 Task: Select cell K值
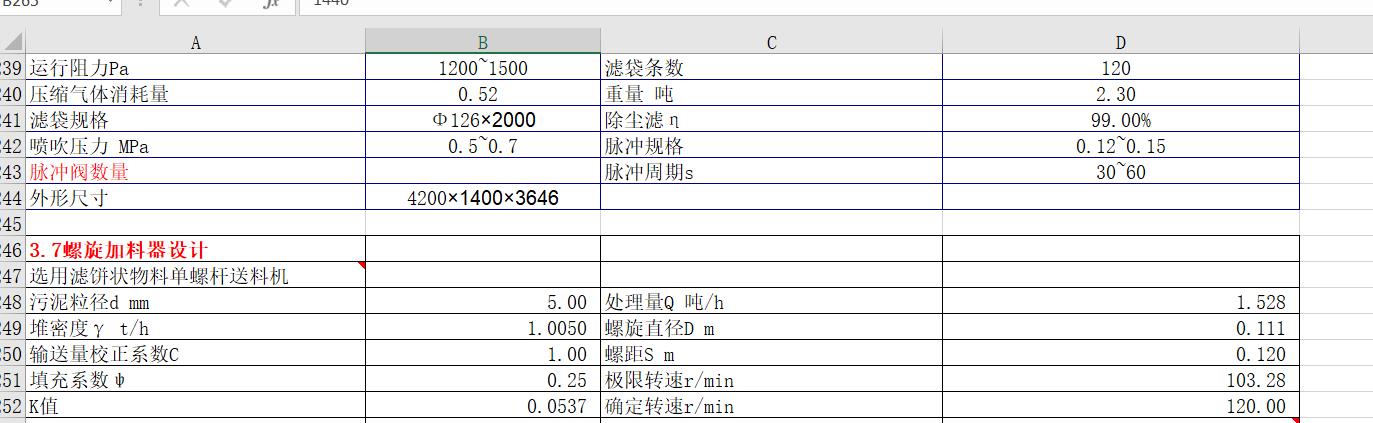(195, 406)
